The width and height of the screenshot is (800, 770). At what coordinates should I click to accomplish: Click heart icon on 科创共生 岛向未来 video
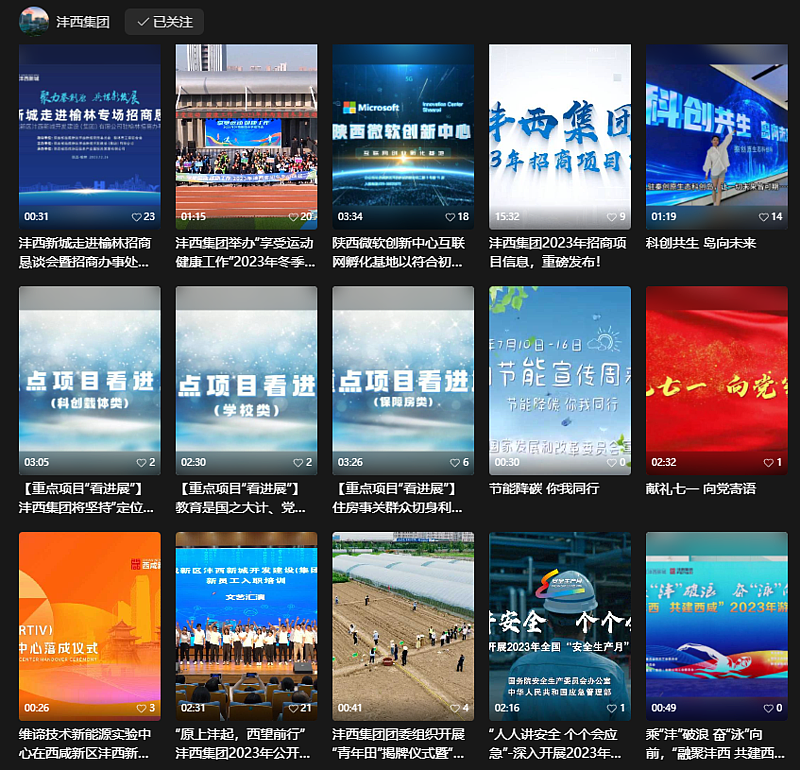coord(764,217)
